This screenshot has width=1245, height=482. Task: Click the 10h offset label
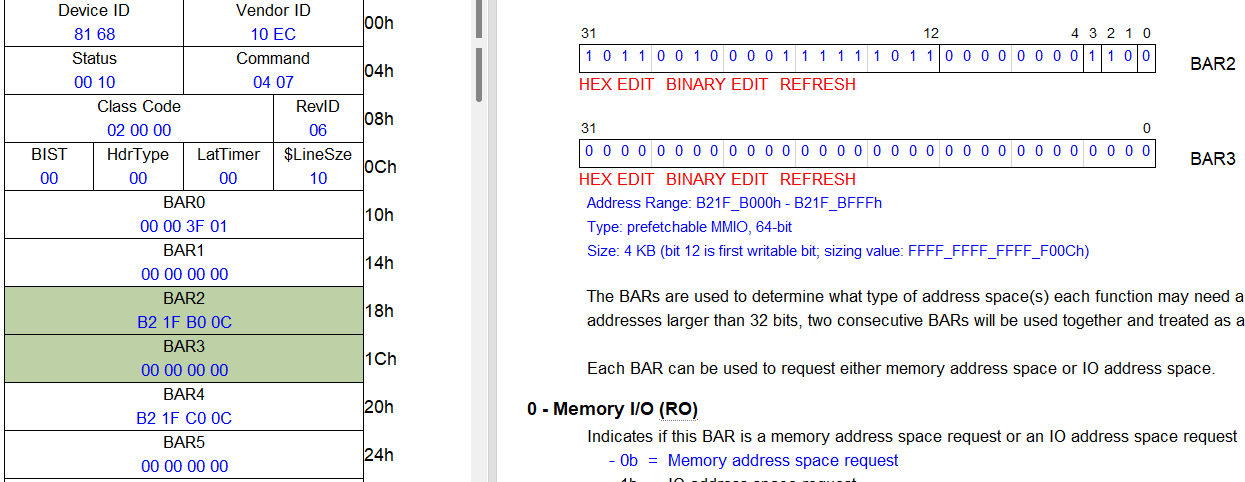click(380, 215)
